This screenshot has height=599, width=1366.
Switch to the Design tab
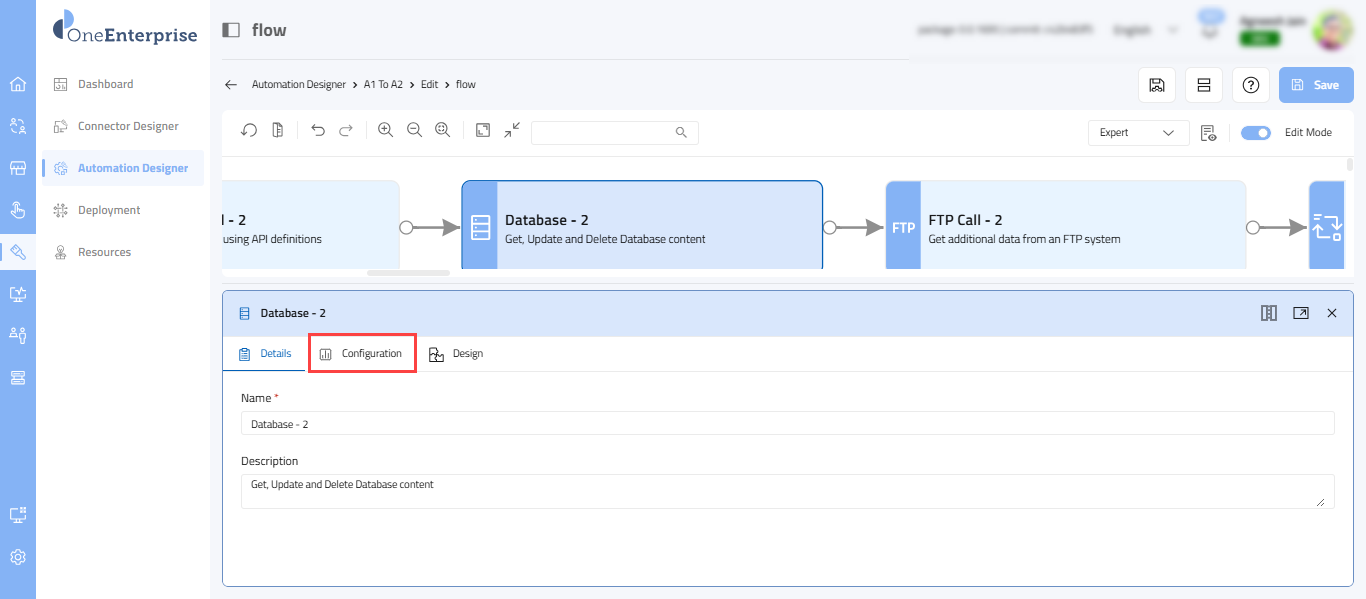coord(456,354)
